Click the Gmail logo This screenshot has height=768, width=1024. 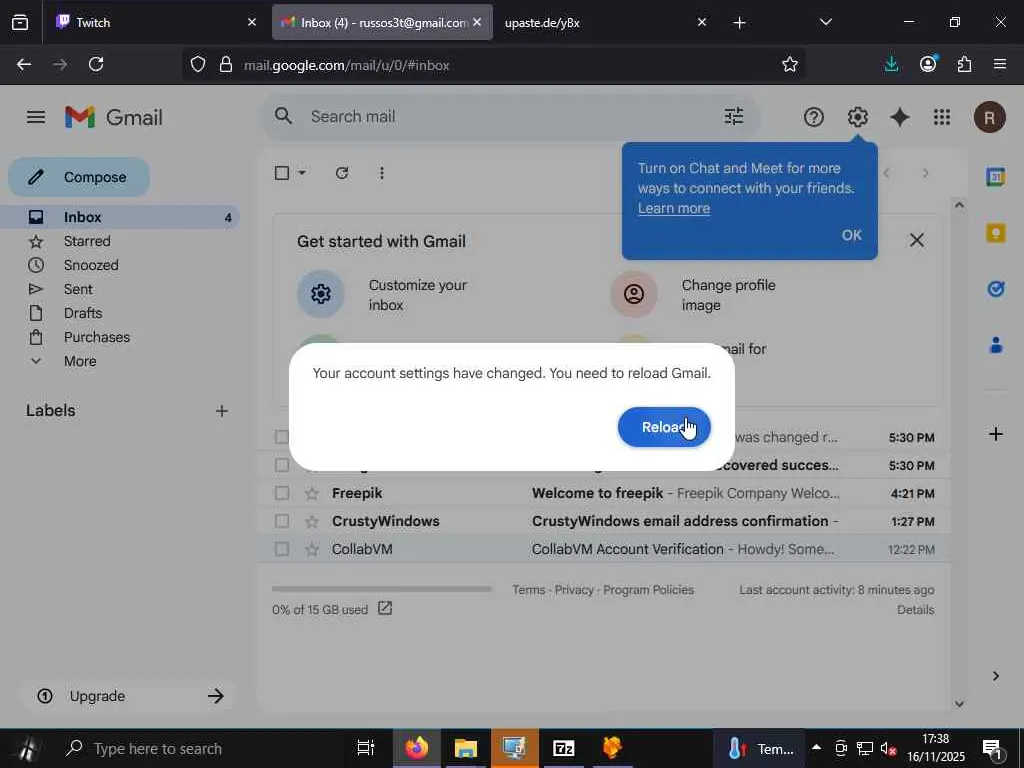pyautogui.click(x=114, y=118)
